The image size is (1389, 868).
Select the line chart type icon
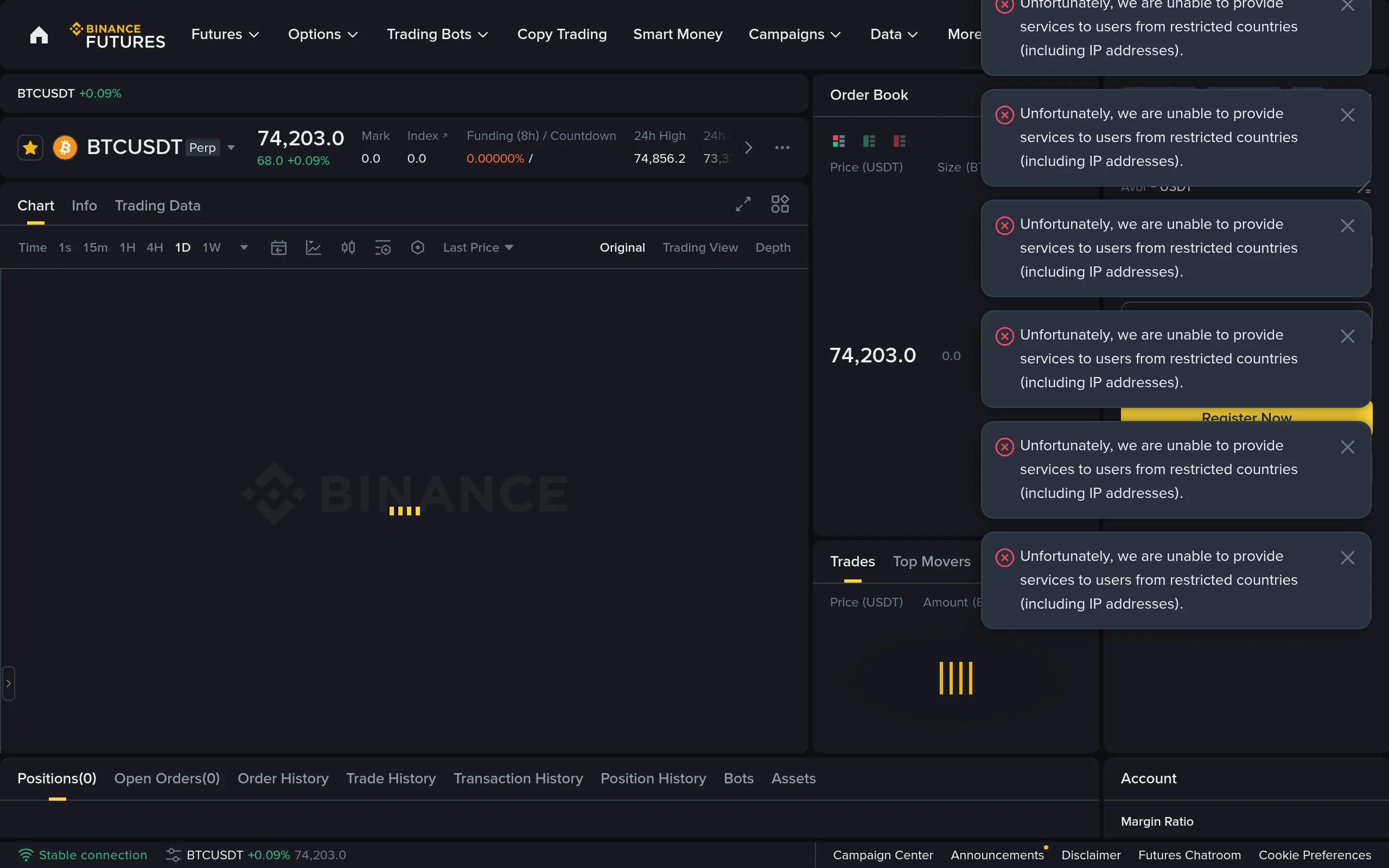pyautogui.click(x=314, y=247)
